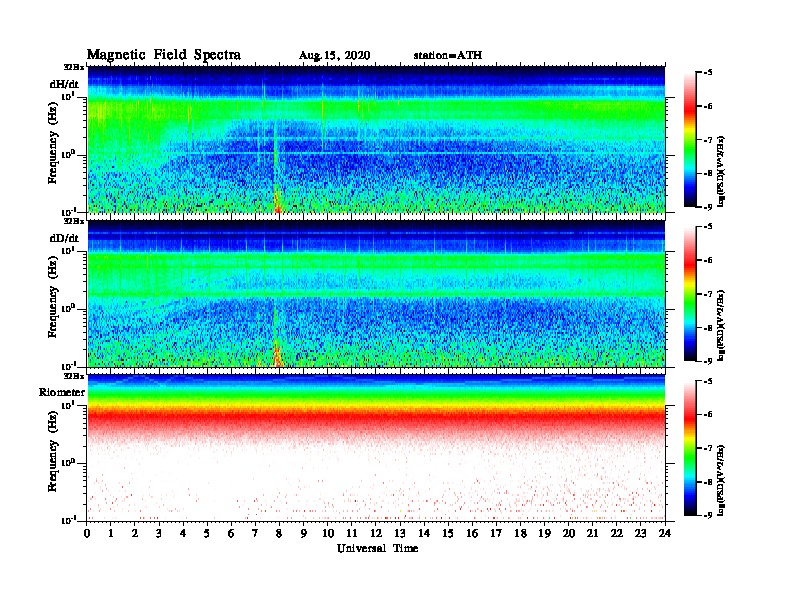
Task: Click the hour 15 tick label on the time axis
Action: pyautogui.click(x=449, y=533)
